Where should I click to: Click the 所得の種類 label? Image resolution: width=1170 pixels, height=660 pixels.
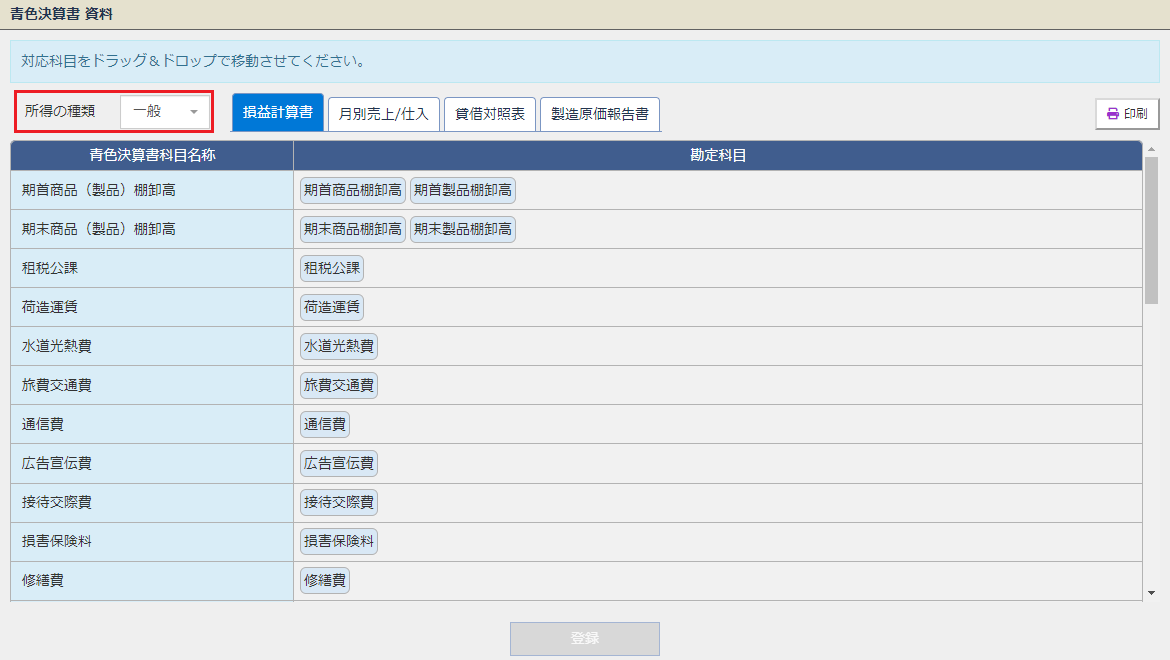60,111
